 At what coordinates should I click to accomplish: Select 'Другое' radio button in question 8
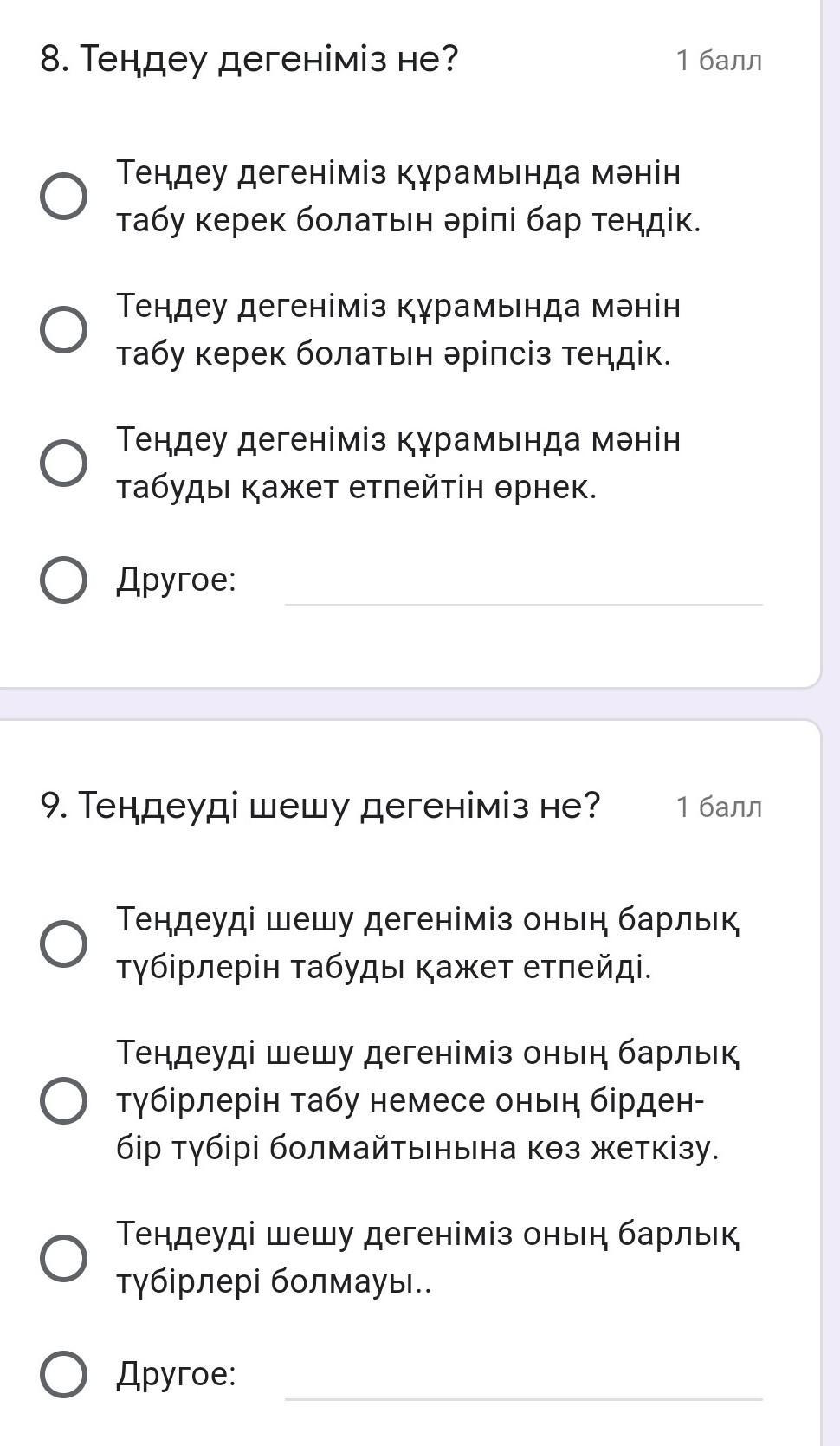(63, 580)
